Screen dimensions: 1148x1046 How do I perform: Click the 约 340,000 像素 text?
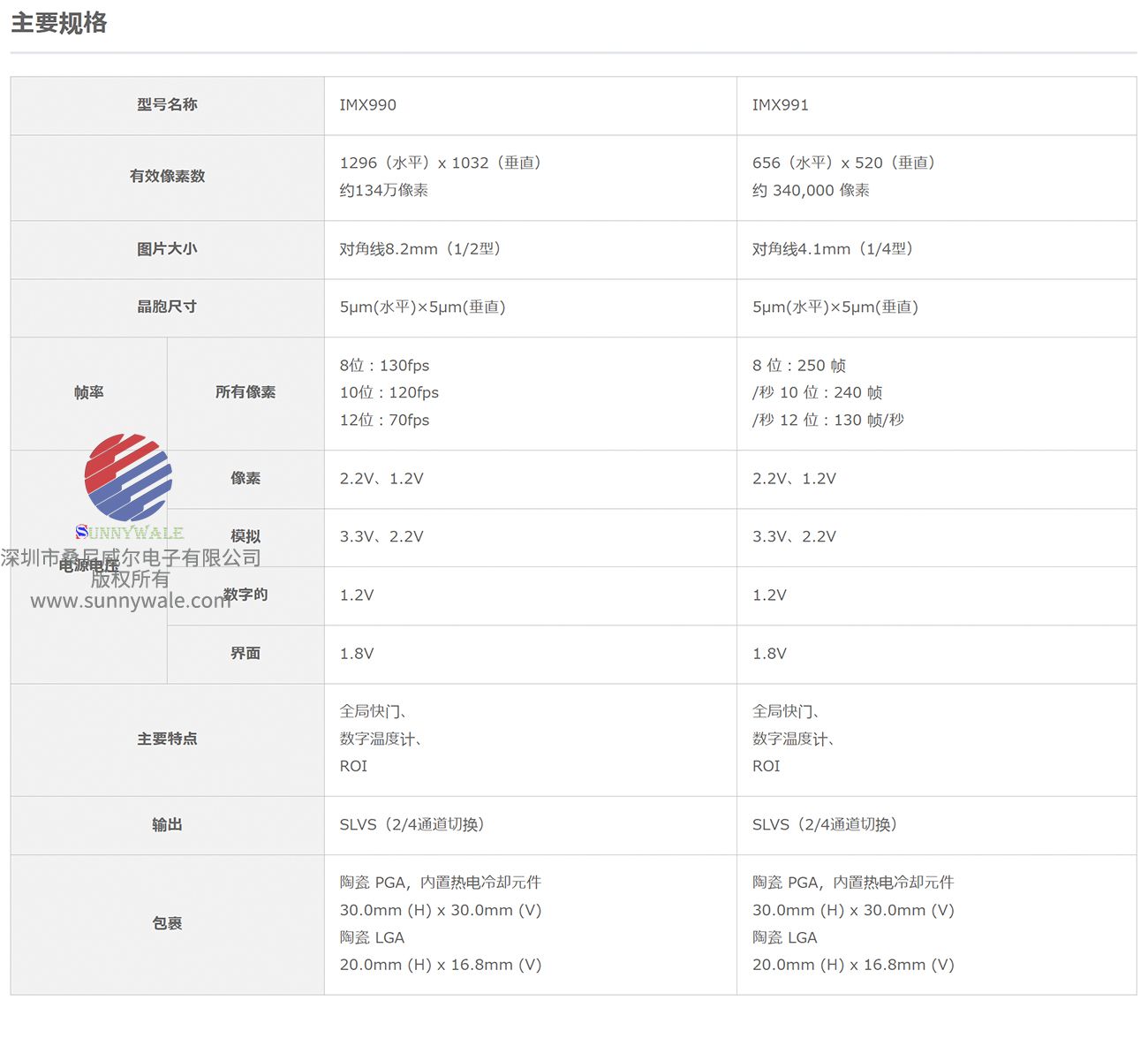coord(811,190)
